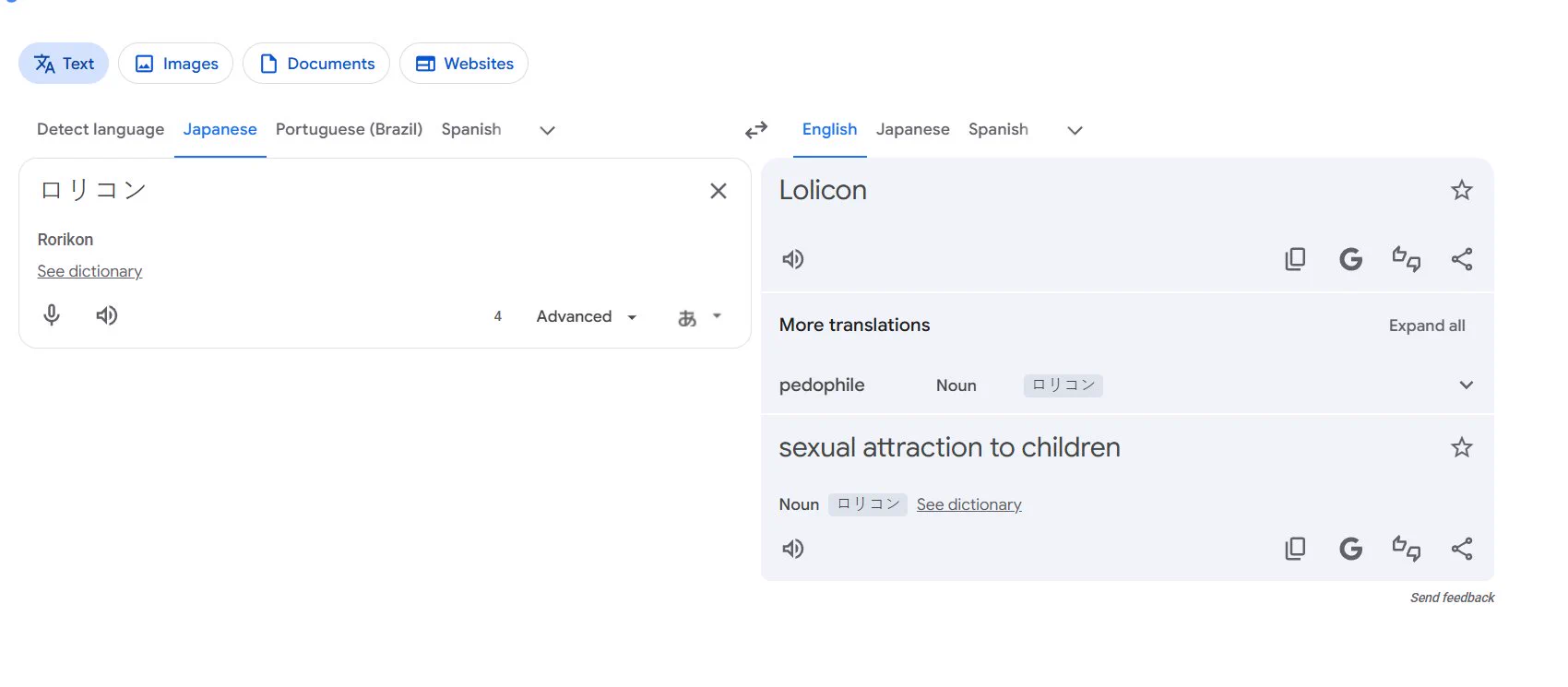The height and width of the screenshot is (687, 1568).
Task: Select English as the target language
Action: coord(829,129)
